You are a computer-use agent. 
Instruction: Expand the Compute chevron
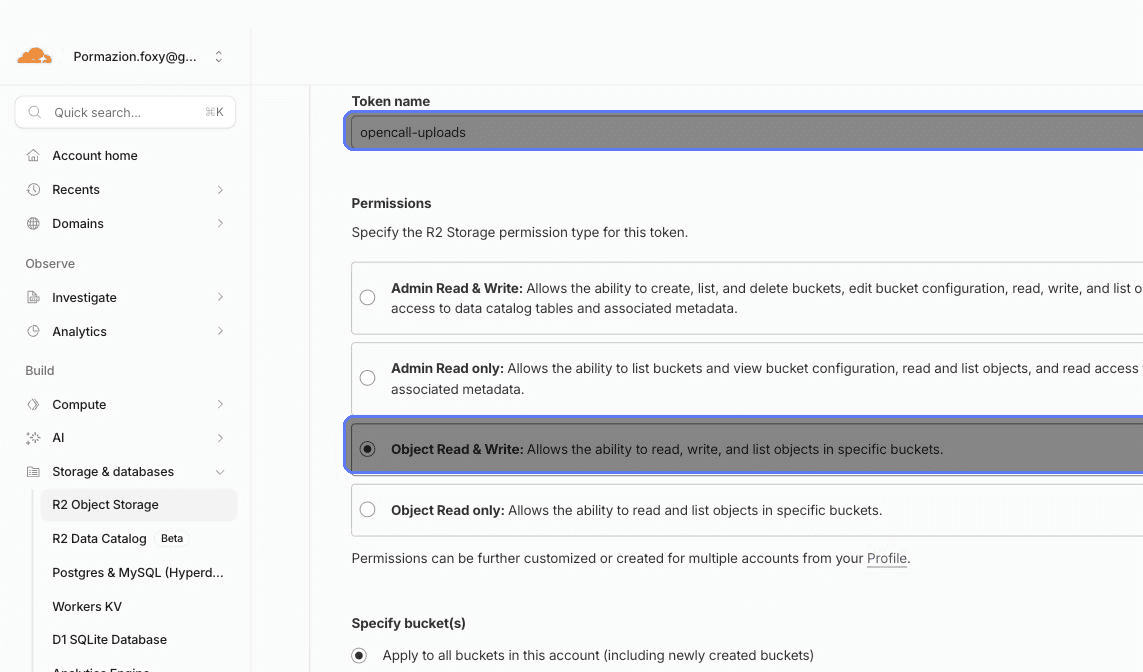(x=219, y=405)
